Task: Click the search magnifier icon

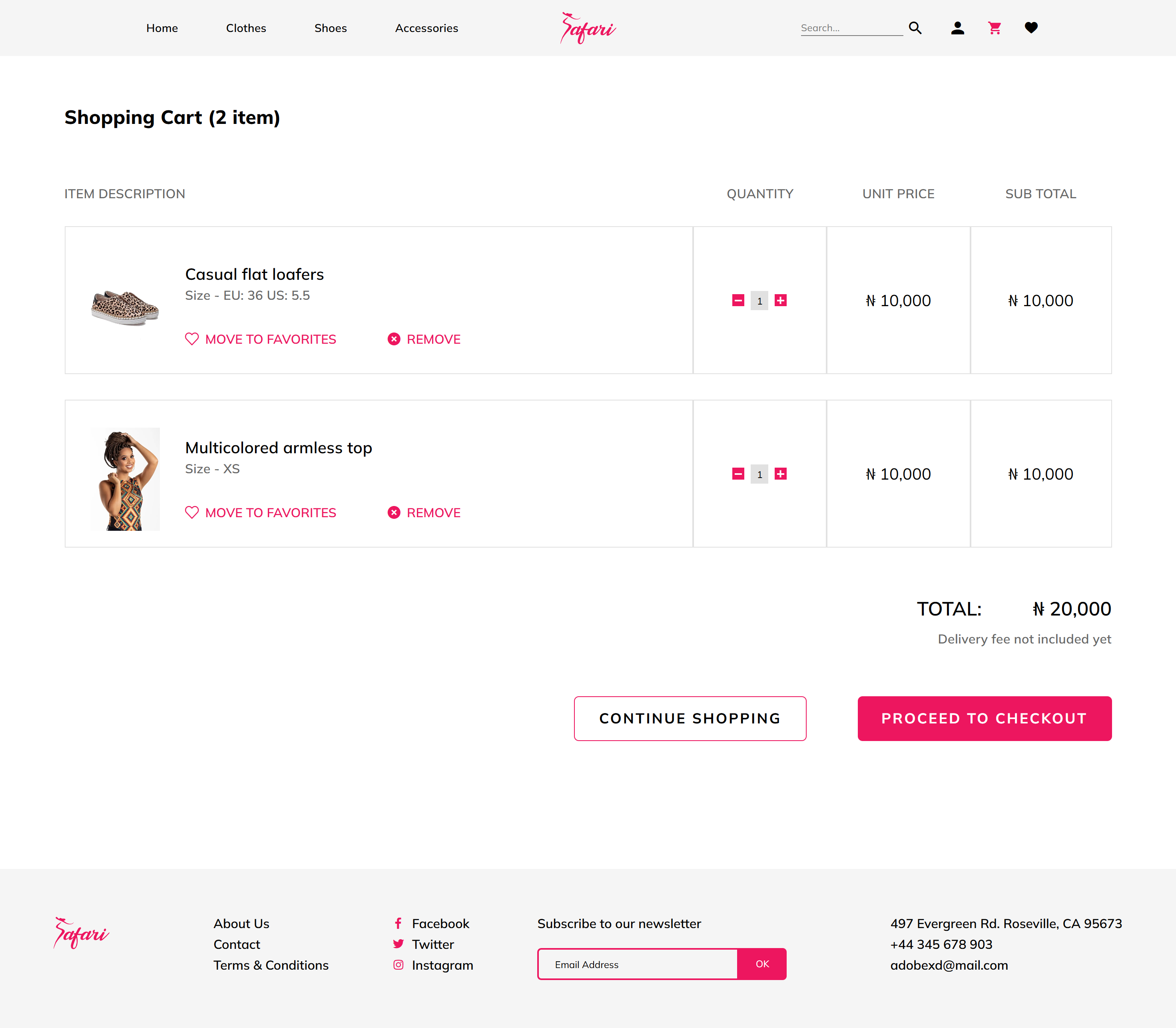Action: [915, 28]
